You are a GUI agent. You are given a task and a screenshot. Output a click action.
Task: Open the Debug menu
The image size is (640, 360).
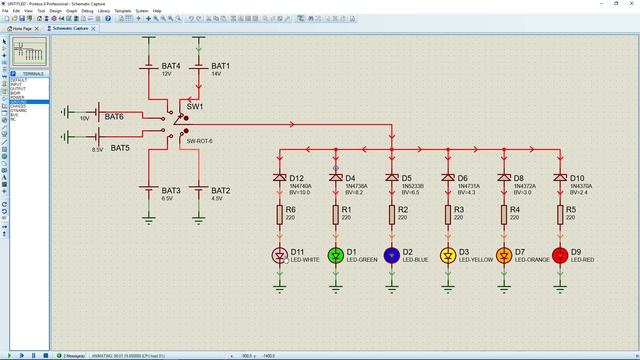pos(87,11)
